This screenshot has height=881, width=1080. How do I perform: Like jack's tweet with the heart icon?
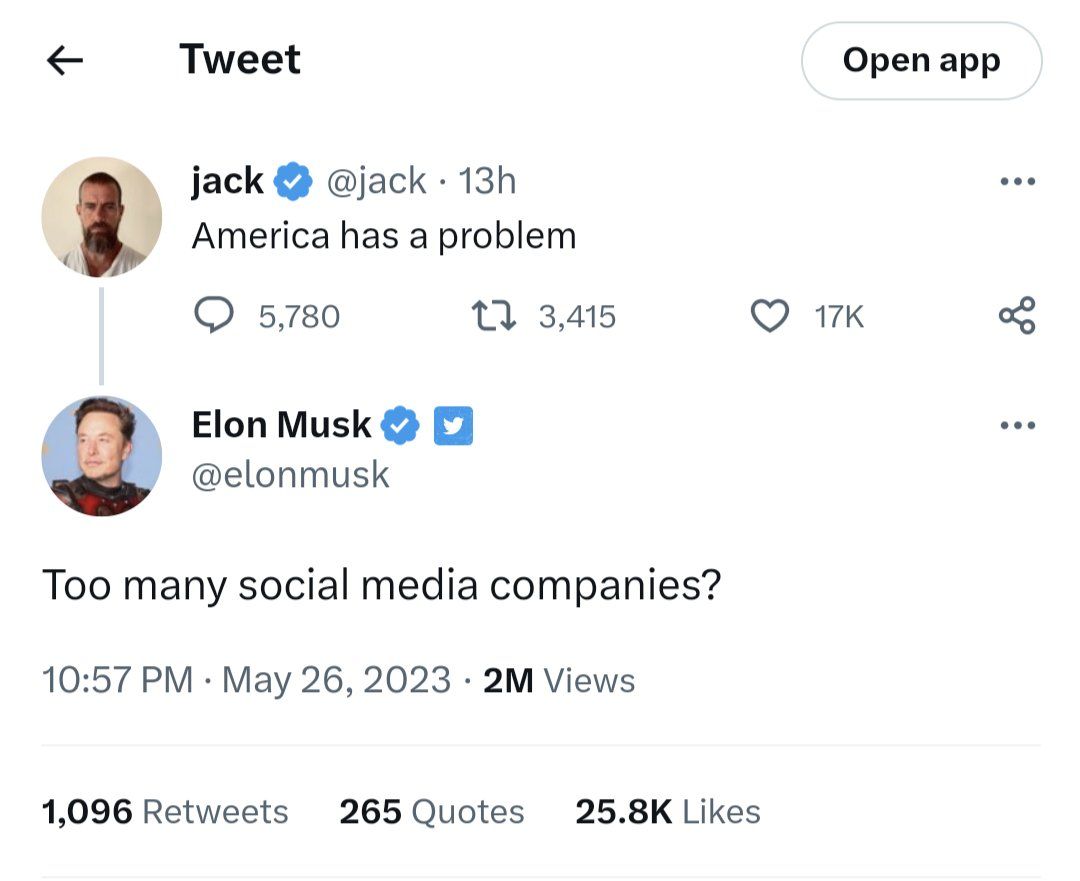(x=769, y=316)
